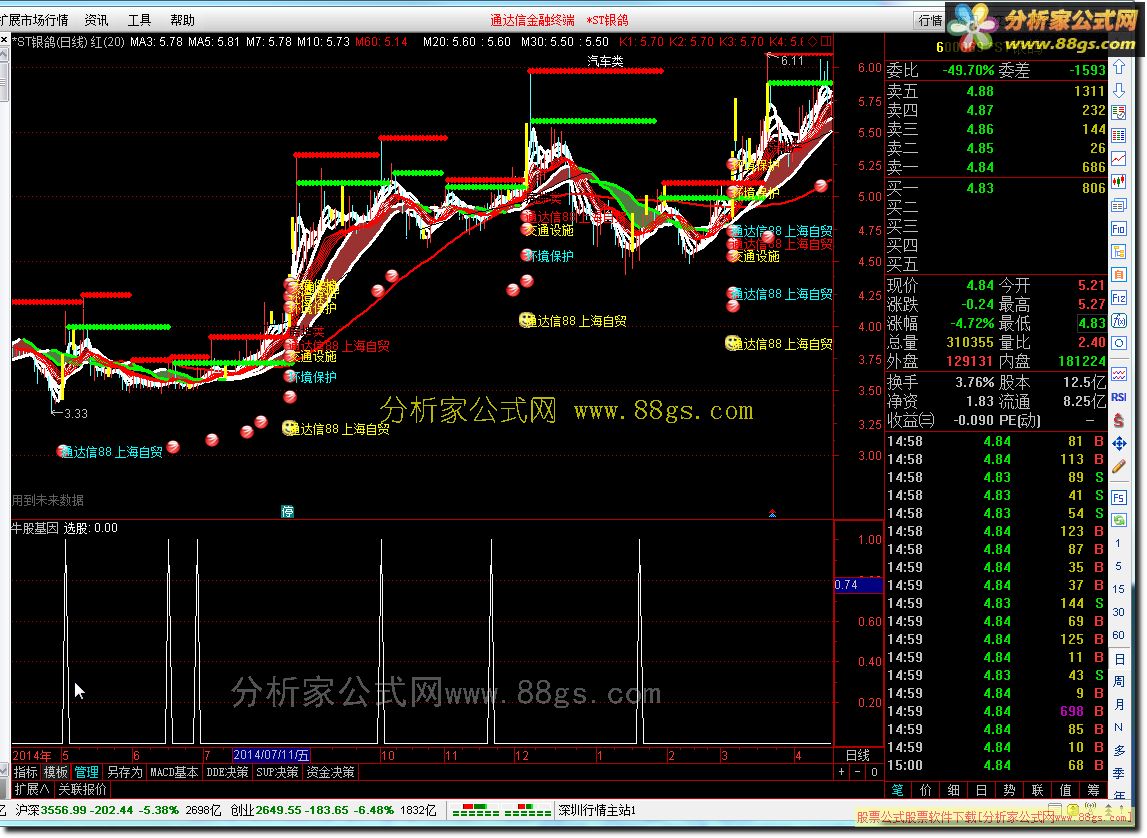The image size is (1147, 838).
Task: Select the blue four-way move arrows icon
Action: pos(1118,443)
